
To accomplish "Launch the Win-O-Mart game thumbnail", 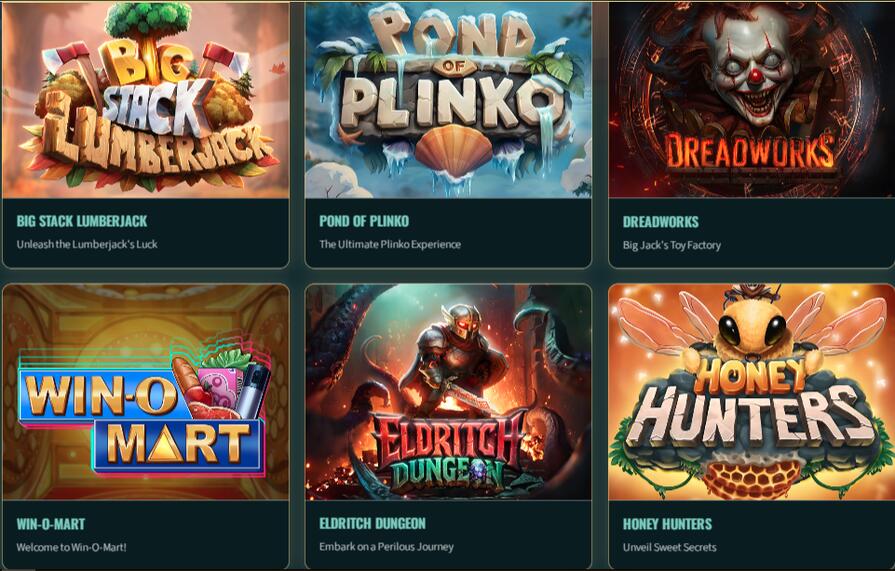I will [x=146, y=392].
